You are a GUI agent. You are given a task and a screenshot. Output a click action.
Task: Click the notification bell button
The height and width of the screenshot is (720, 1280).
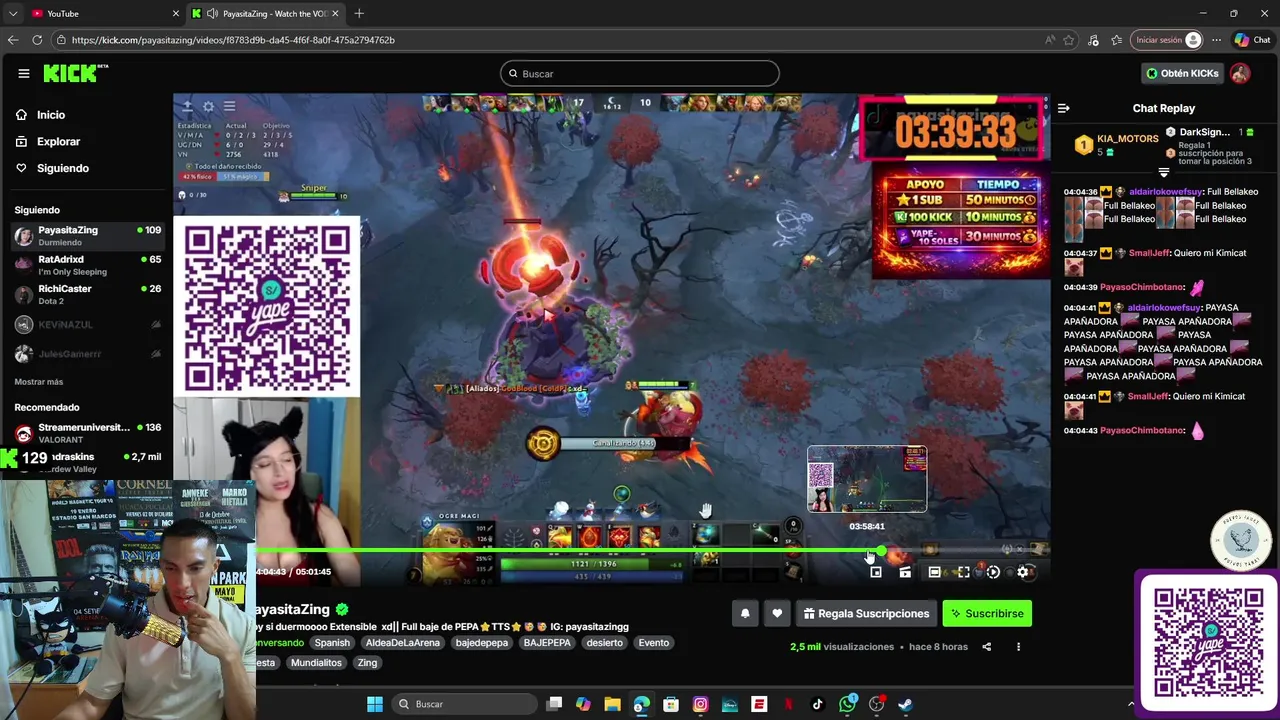tap(745, 614)
